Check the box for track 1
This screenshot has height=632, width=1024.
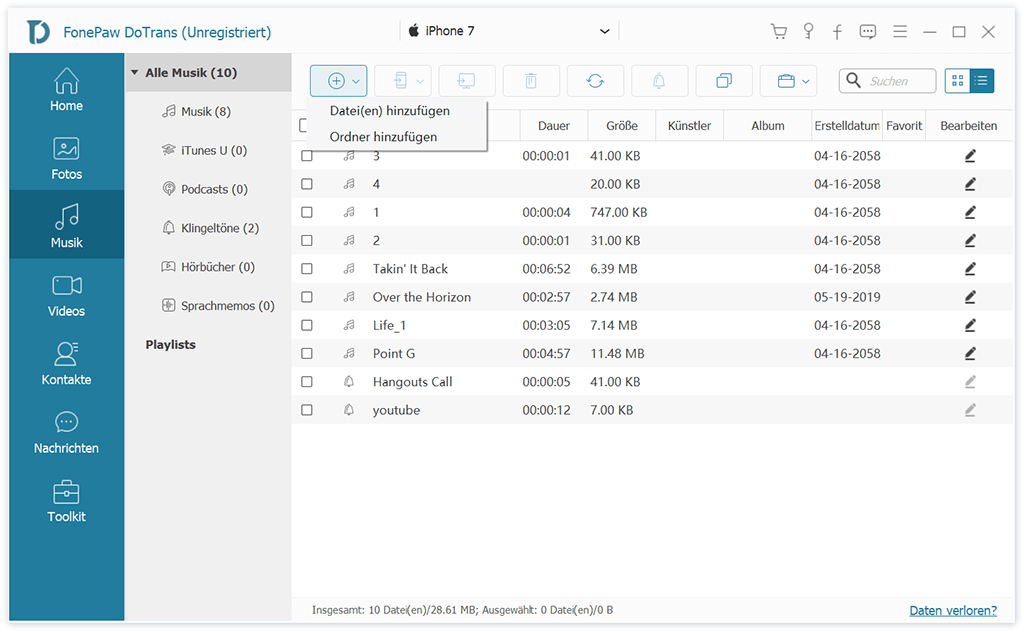[x=307, y=212]
